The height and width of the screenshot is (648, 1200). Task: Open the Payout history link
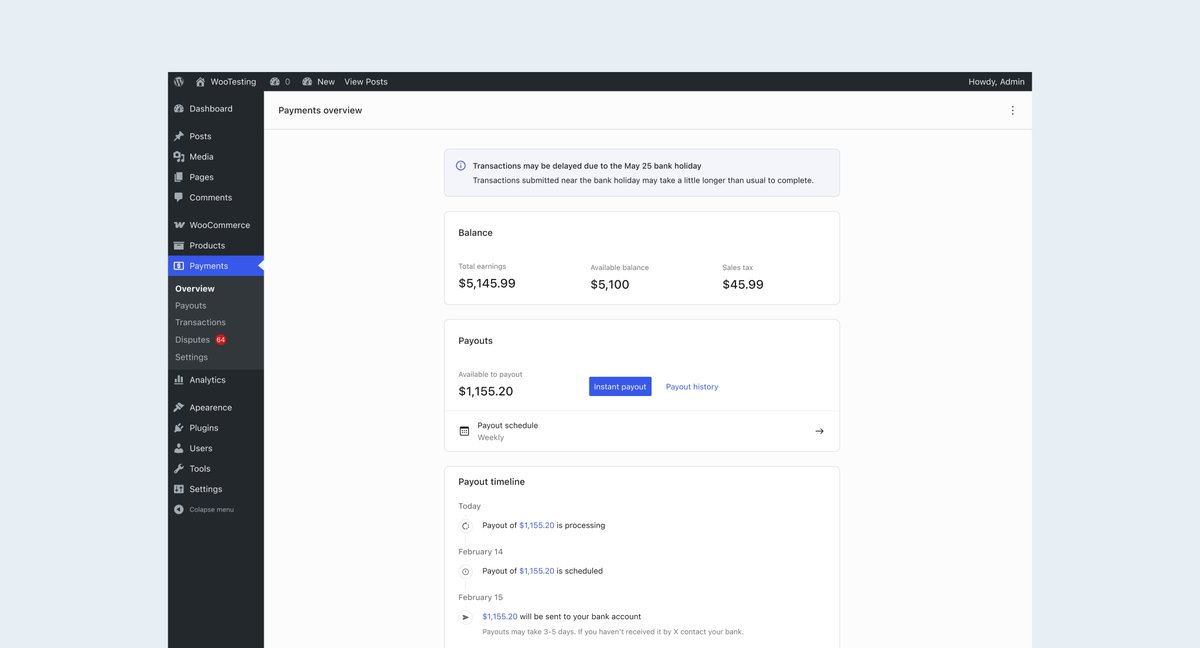click(x=692, y=387)
